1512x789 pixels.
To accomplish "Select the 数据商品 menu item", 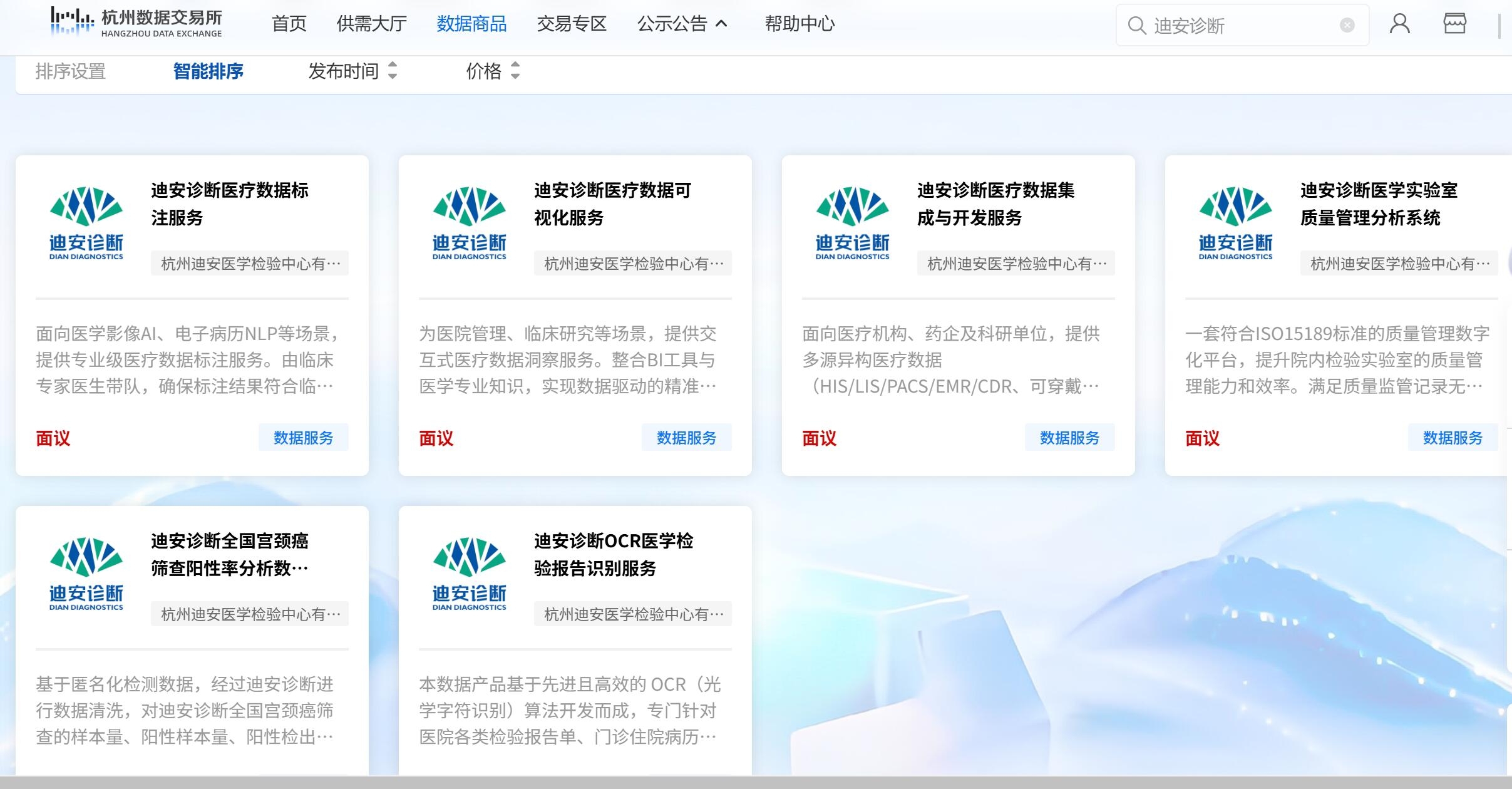I will (472, 24).
